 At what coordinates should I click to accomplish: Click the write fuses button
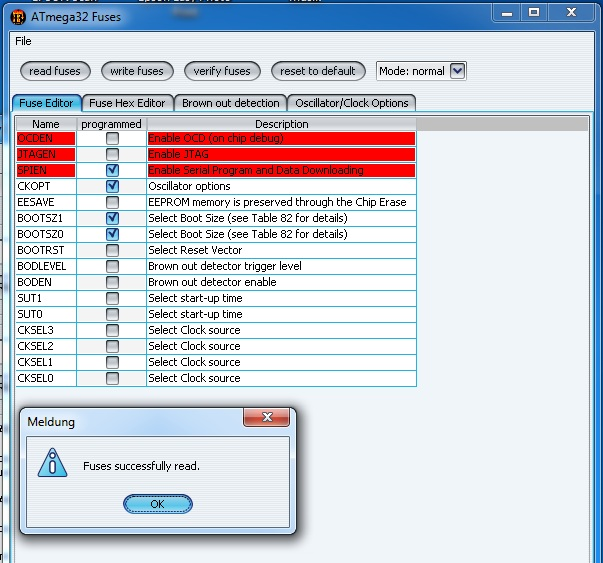click(137, 71)
